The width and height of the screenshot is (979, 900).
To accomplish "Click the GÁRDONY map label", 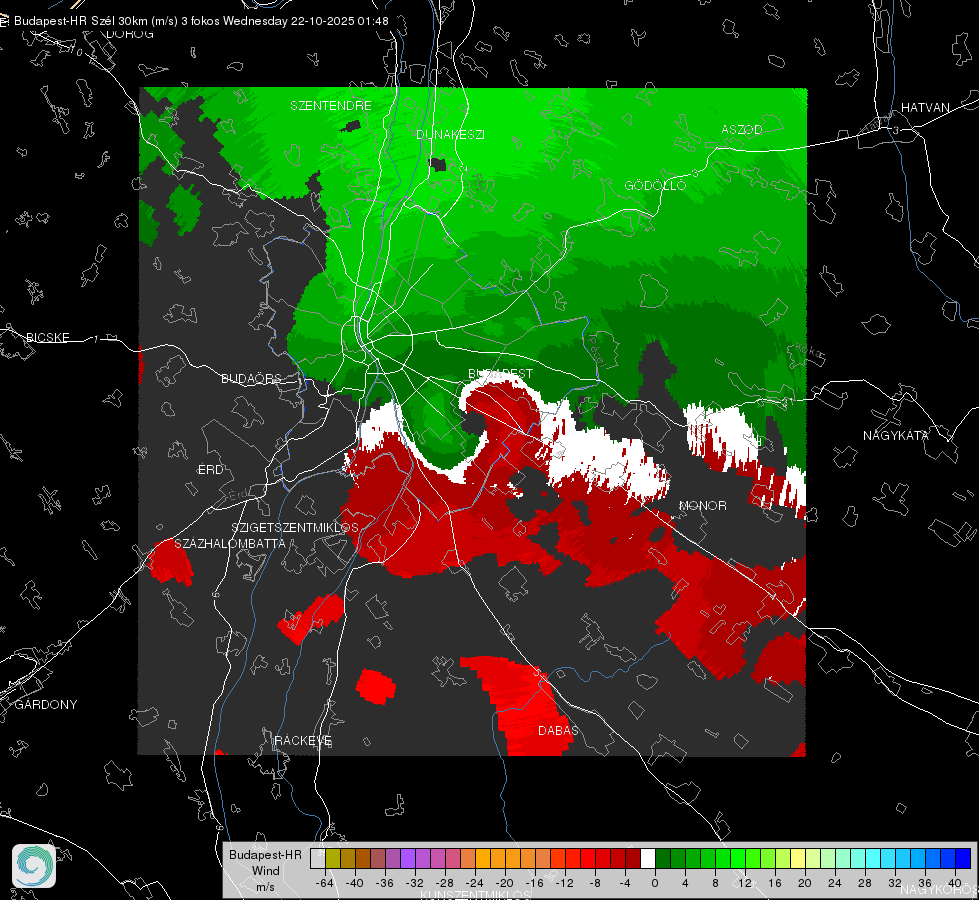I will point(46,705).
